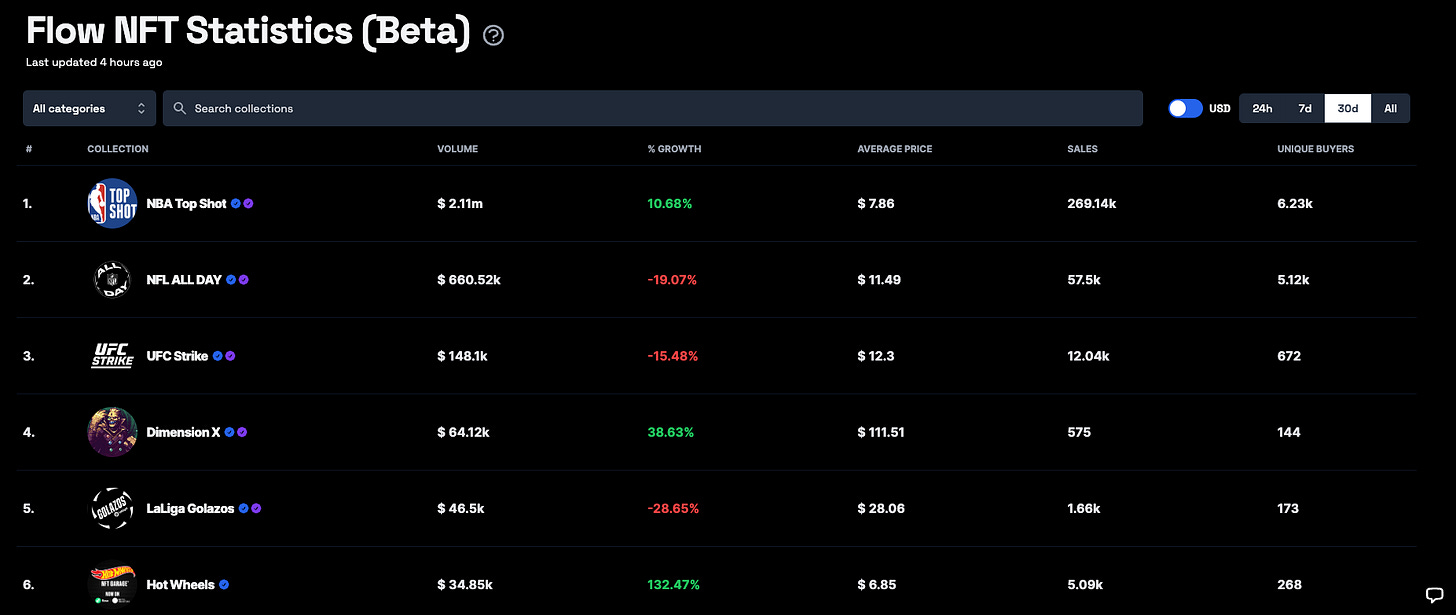Focus the Search collections field
The width and height of the screenshot is (1456, 615).
click(653, 108)
